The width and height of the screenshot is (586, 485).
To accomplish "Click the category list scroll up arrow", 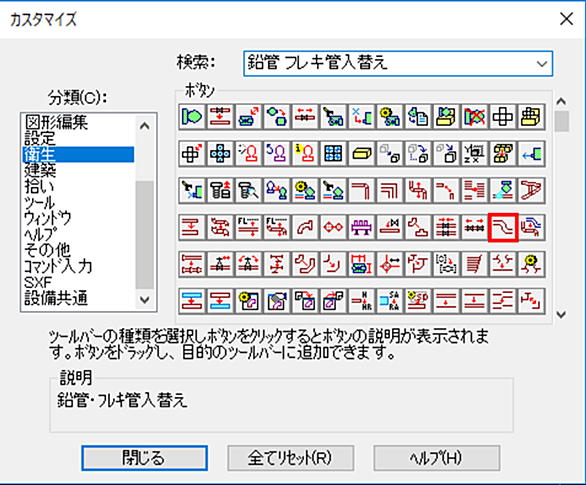I will (145, 126).
